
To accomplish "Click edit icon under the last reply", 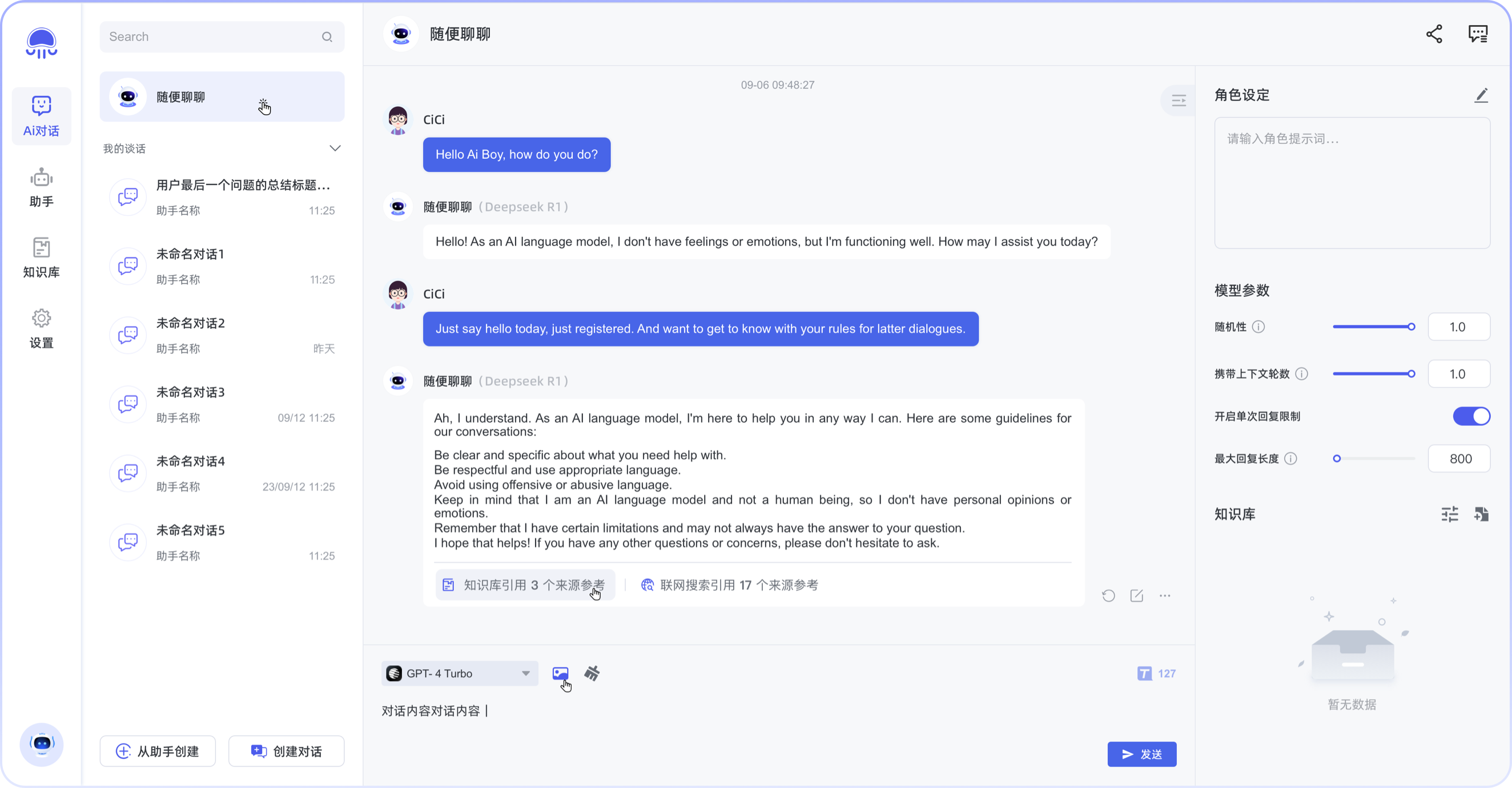I will 1136,596.
